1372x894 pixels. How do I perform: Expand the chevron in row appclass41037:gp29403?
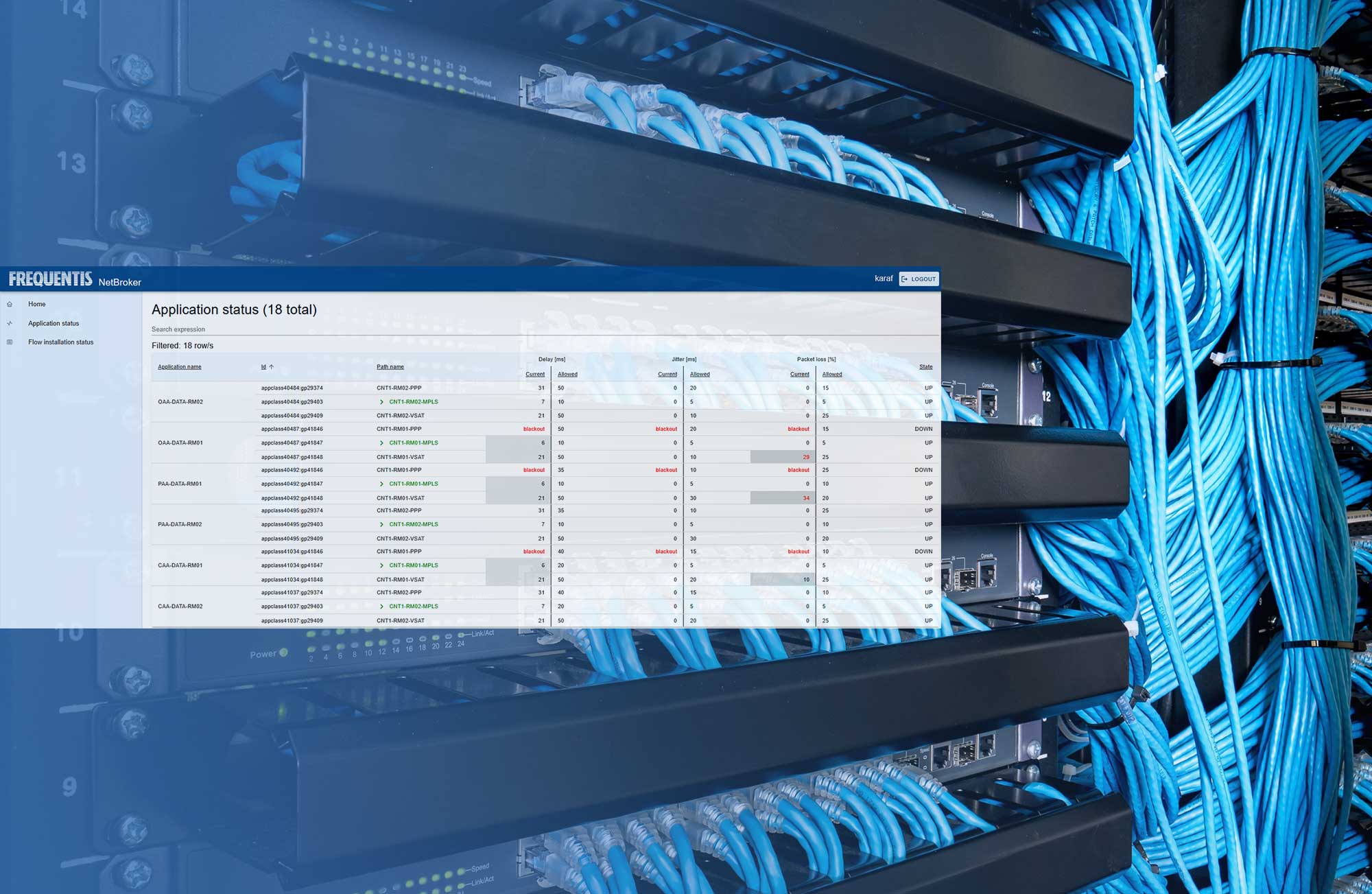pos(381,607)
